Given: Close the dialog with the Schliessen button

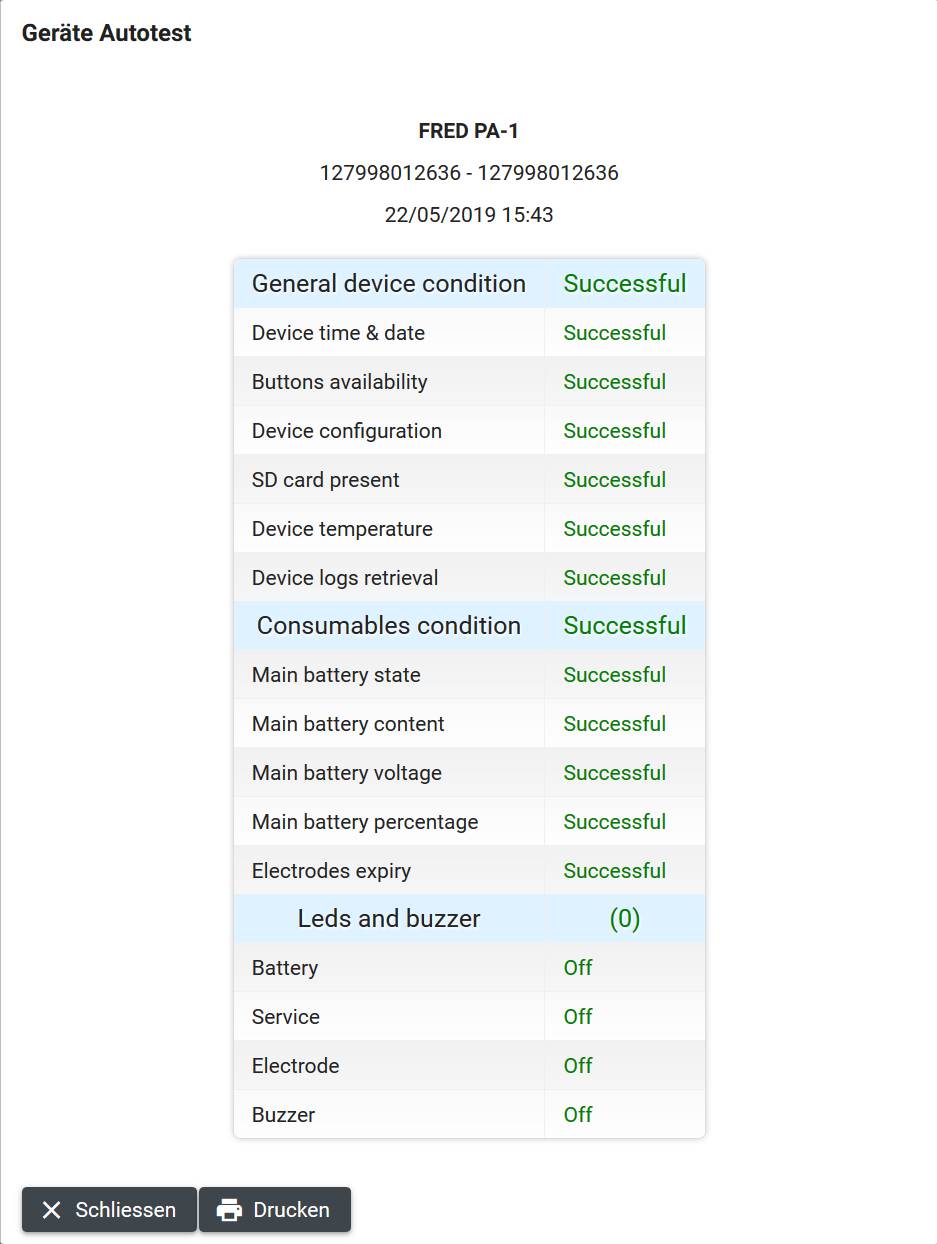Looking at the screenshot, I should [x=109, y=1210].
